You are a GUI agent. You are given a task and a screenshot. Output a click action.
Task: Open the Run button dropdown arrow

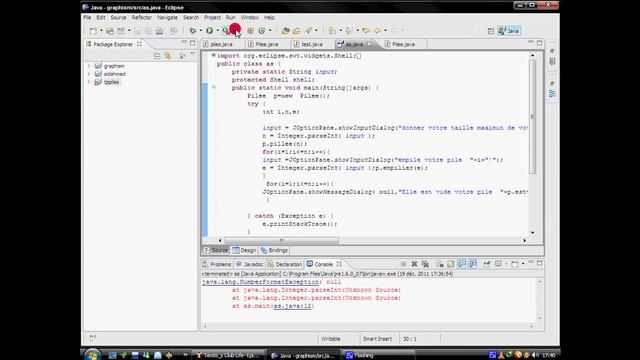coord(217,31)
